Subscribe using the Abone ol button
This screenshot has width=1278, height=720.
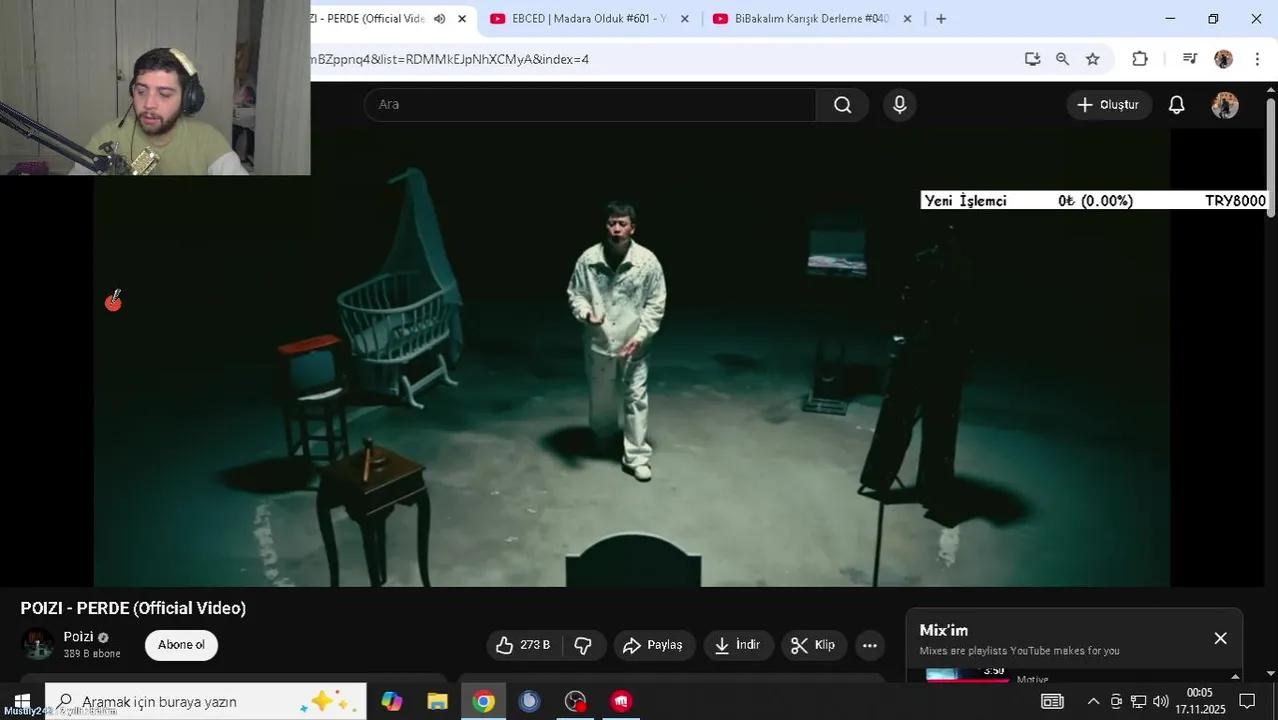point(181,645)
